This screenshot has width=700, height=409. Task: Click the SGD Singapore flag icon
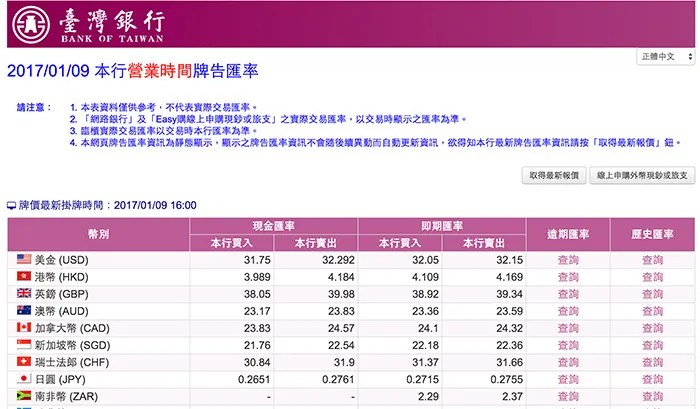(x=24, y=344)
